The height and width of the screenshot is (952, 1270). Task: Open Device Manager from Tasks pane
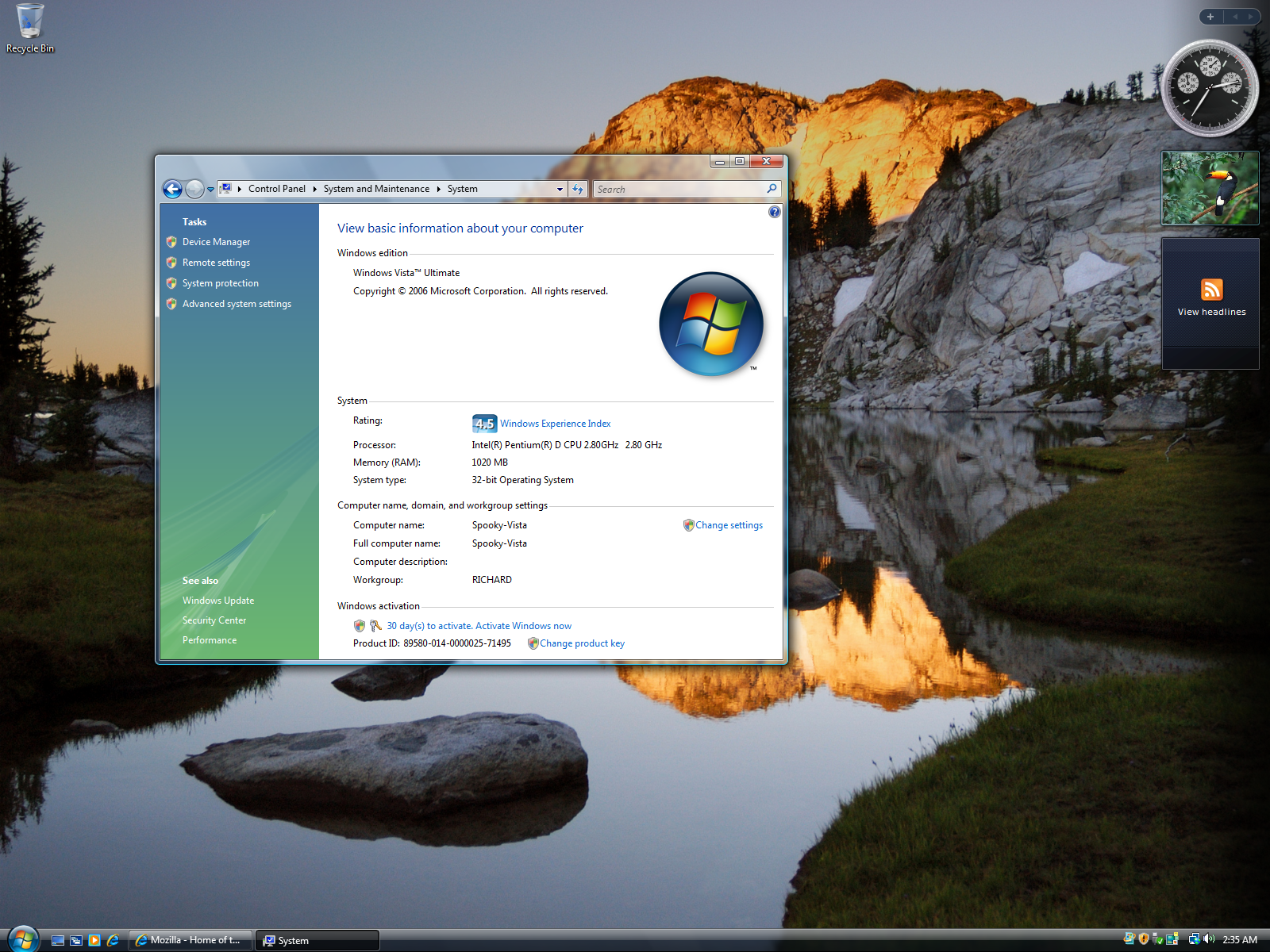click(216, 242)
